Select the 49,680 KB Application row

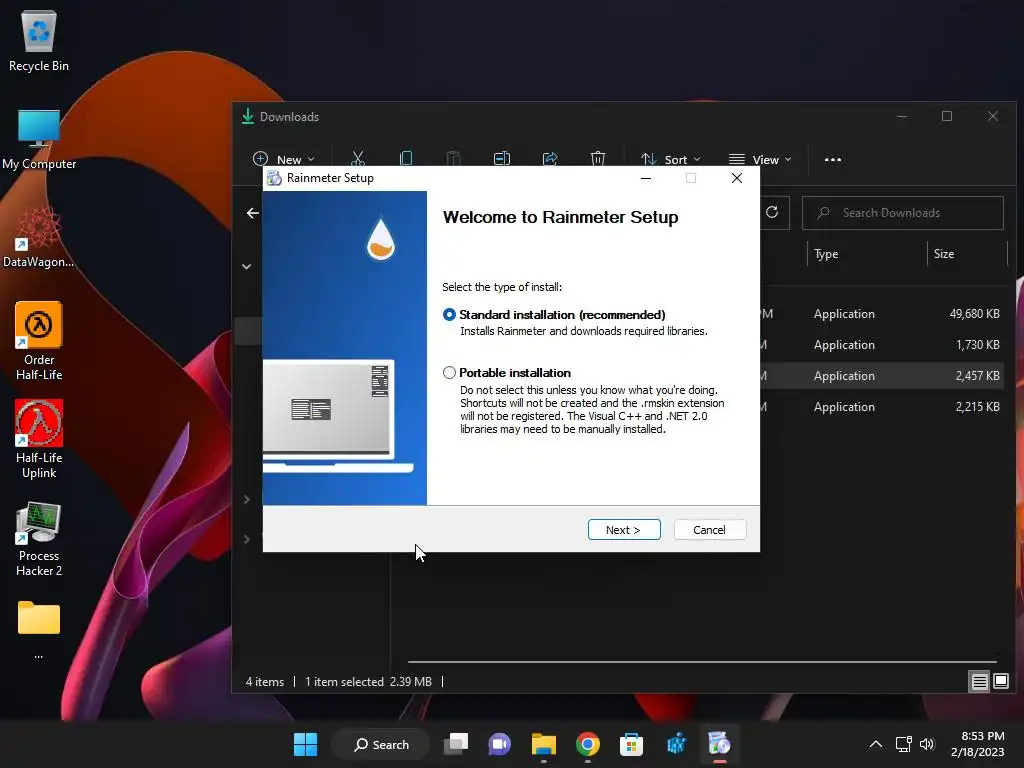[x=882, y=314]
